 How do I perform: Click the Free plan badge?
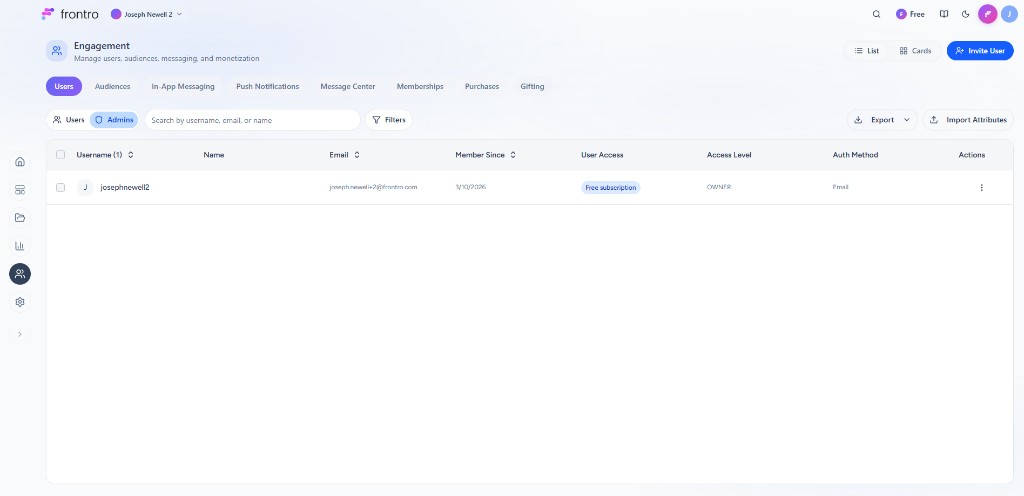point(910,14)
